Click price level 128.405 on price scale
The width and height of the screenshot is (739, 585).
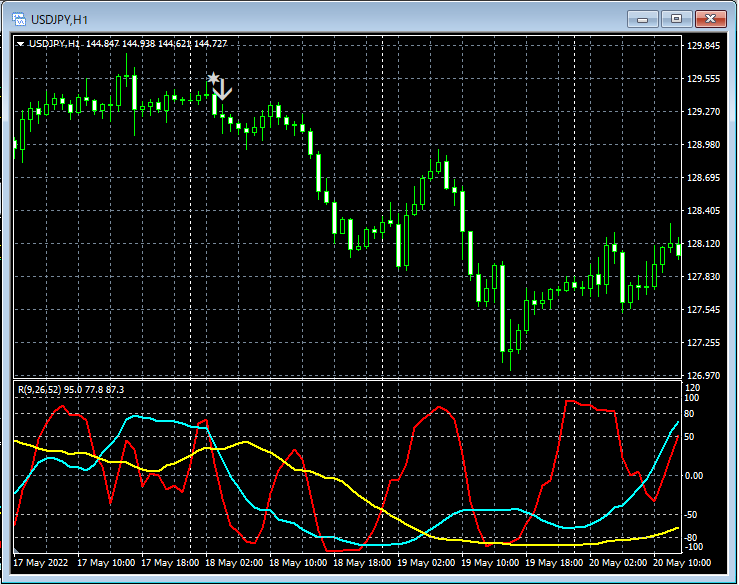point(703,211)
